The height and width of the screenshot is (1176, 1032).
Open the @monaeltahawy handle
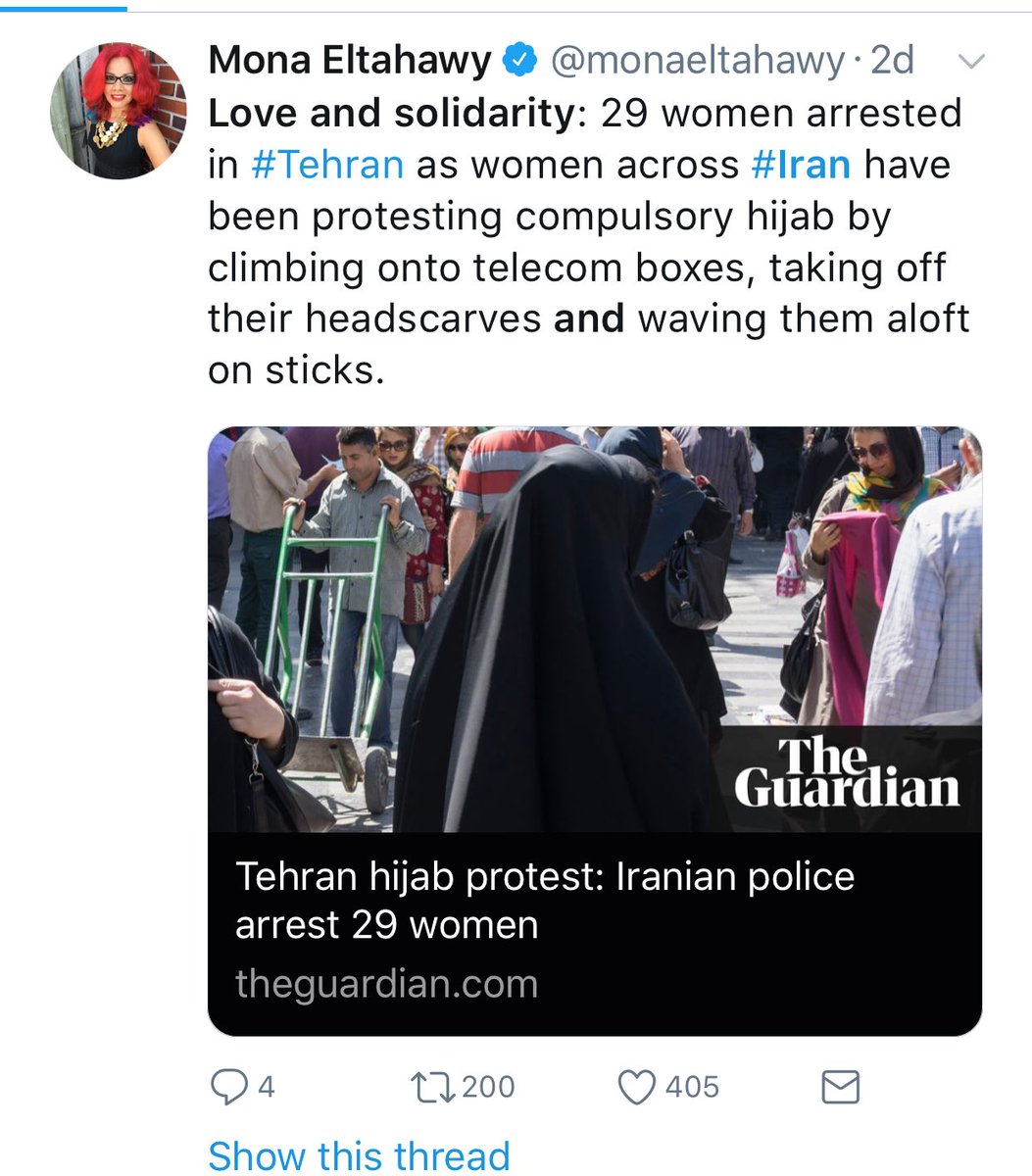(697, 62)
